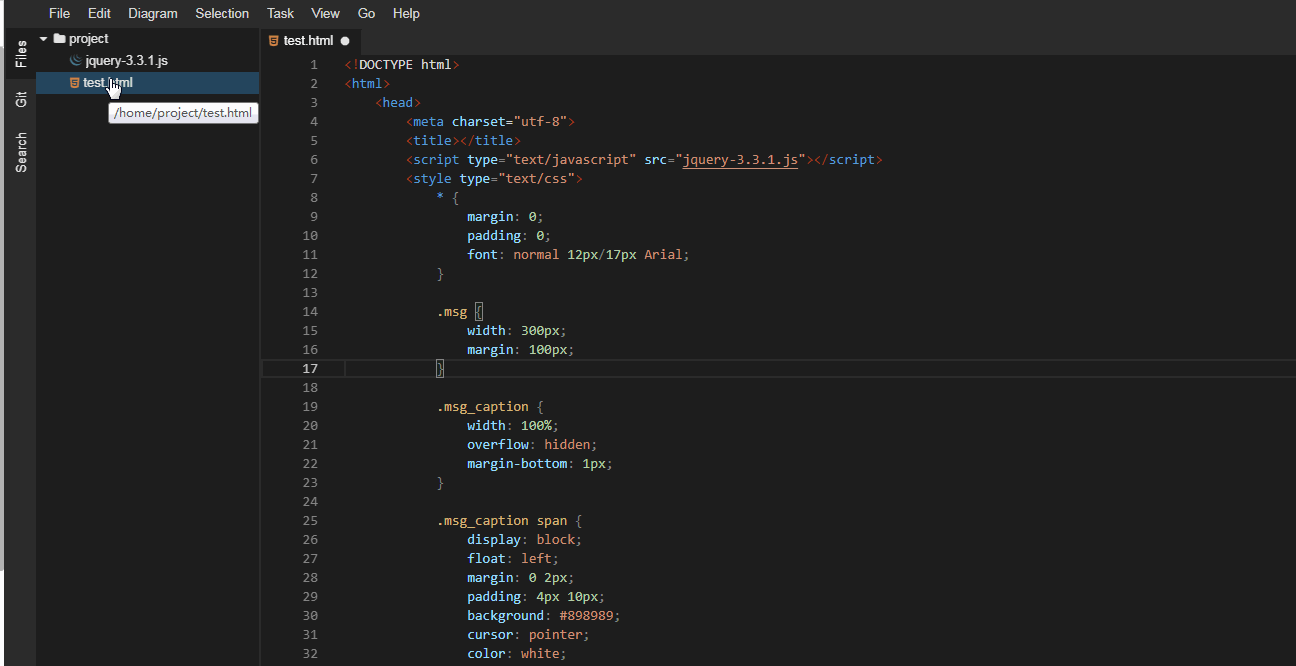
Task: Click the #898989 background color value
Action: [586, 616]
